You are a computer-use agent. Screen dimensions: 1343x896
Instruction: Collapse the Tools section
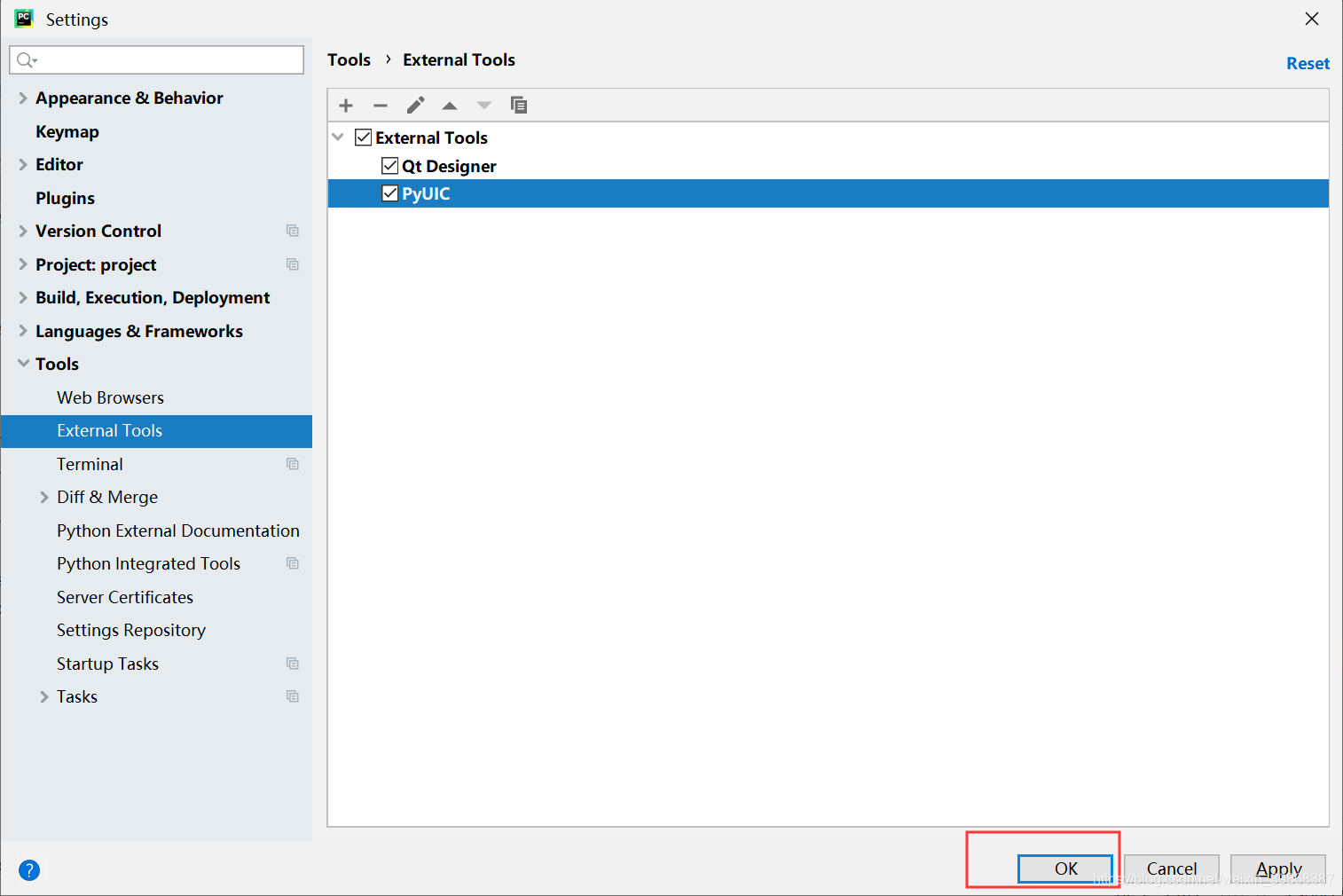point(23,364)
